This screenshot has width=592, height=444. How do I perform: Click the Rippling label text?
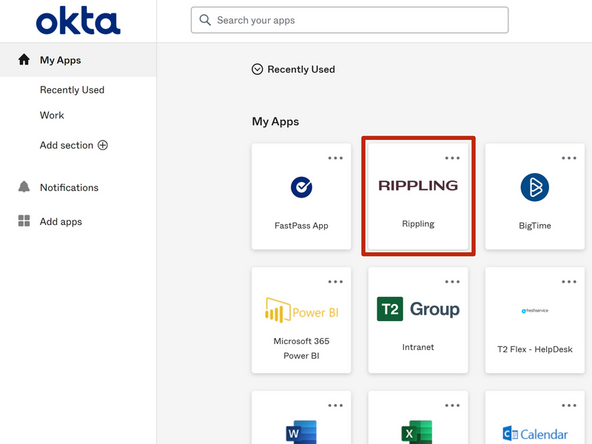tap(418, 224)
